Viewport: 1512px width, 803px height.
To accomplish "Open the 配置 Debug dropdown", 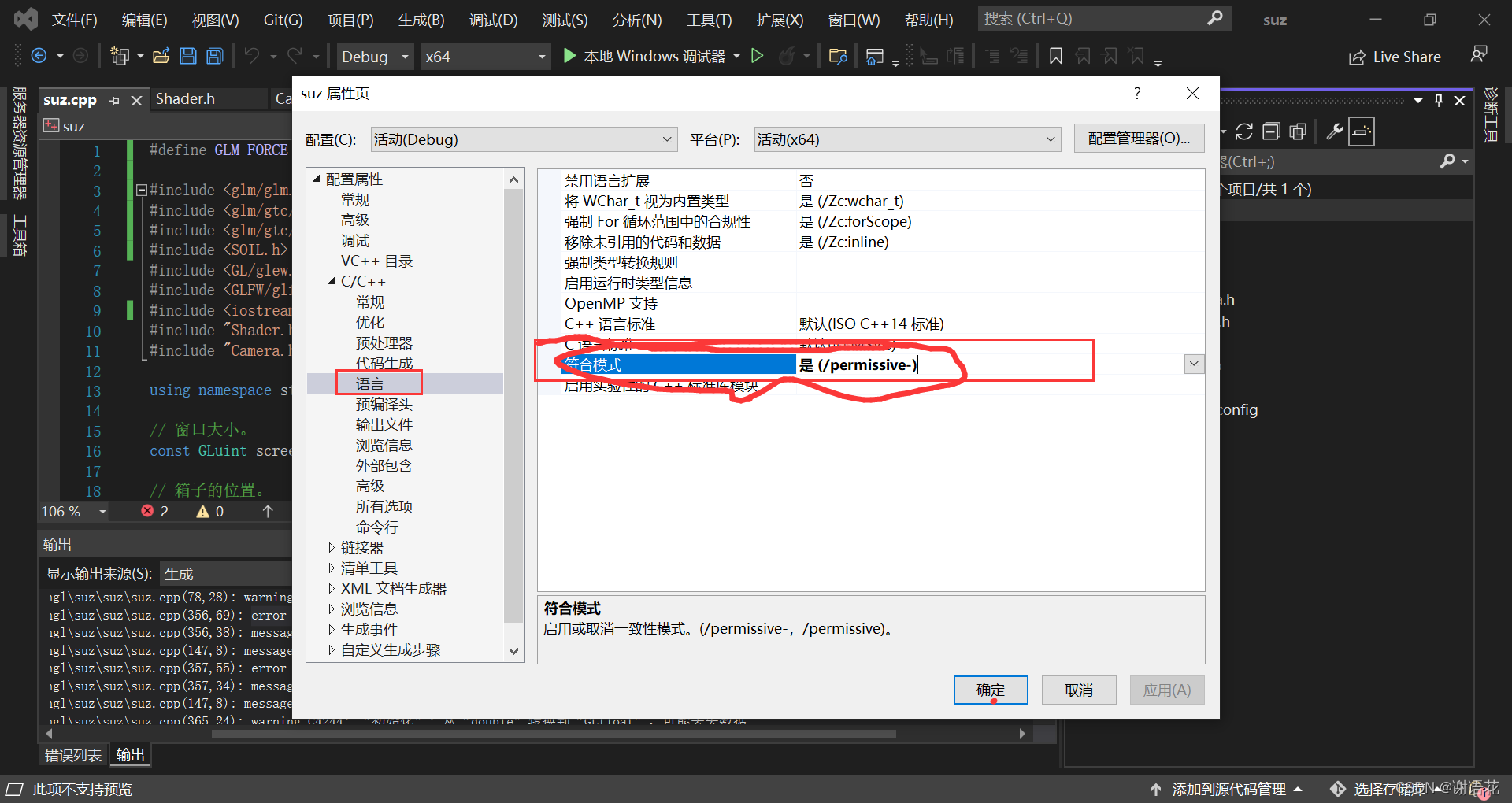I will 669,139.
